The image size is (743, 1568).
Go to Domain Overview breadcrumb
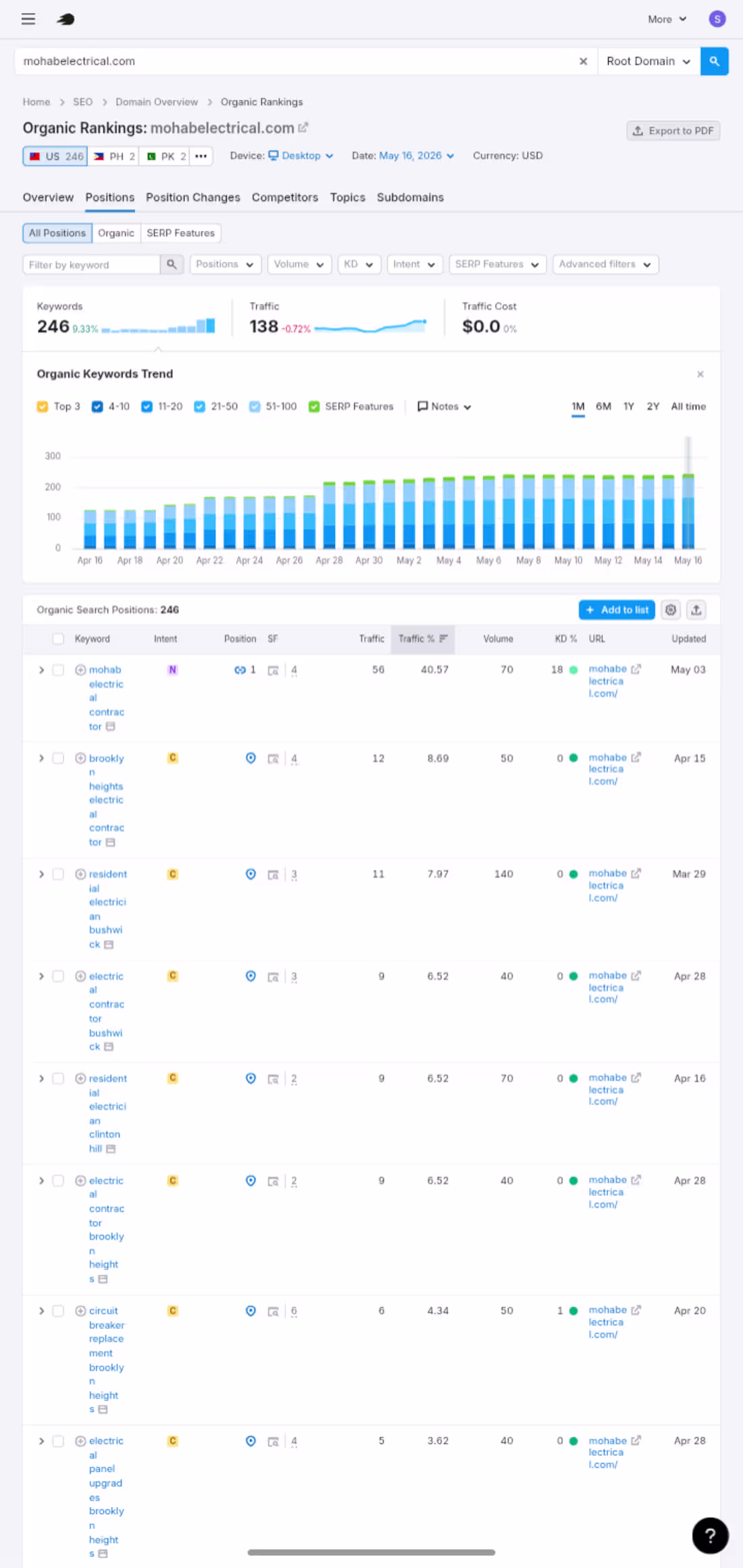(157, 102)
